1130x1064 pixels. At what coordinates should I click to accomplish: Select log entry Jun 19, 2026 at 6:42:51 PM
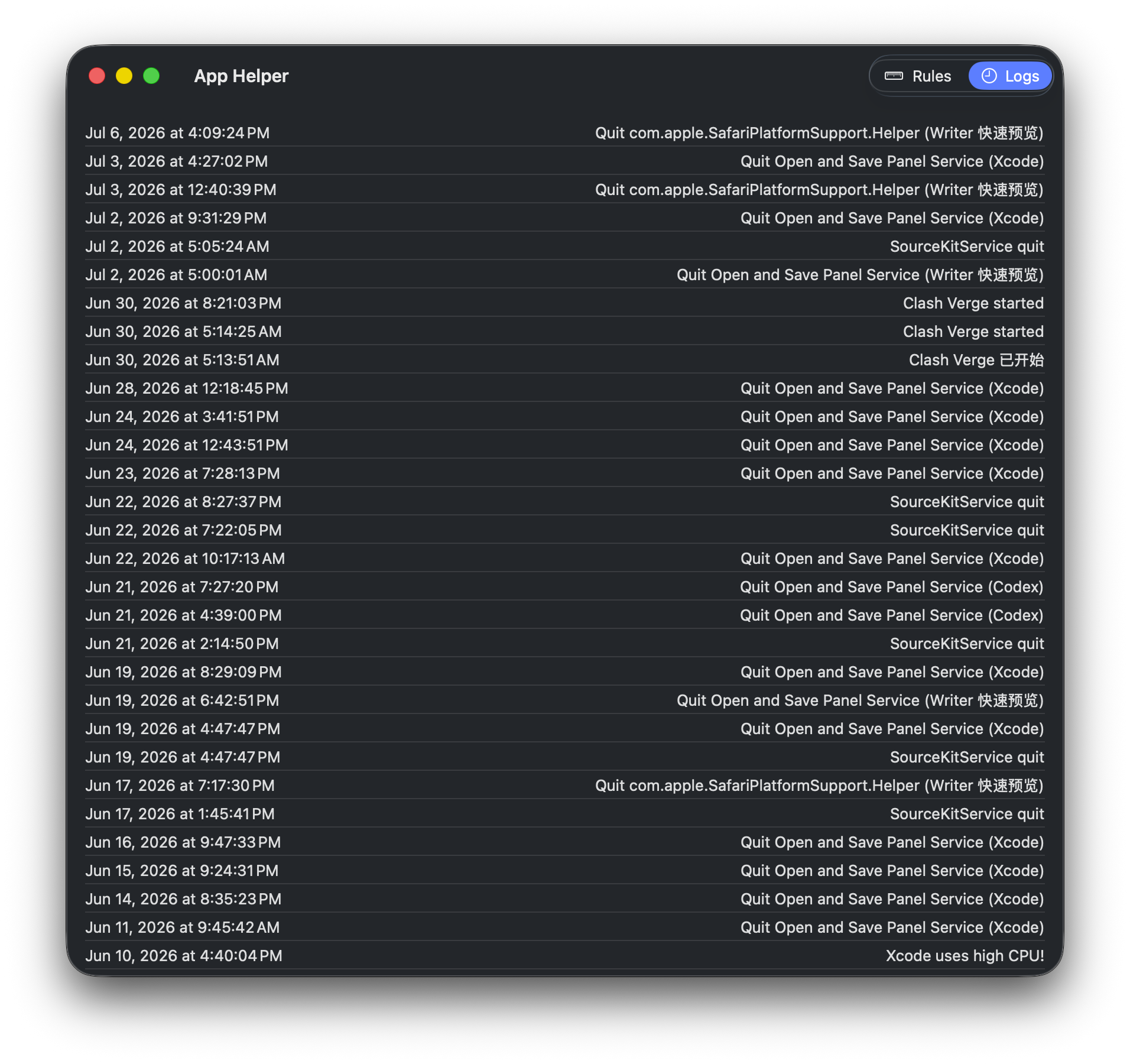tap(564, 700)
